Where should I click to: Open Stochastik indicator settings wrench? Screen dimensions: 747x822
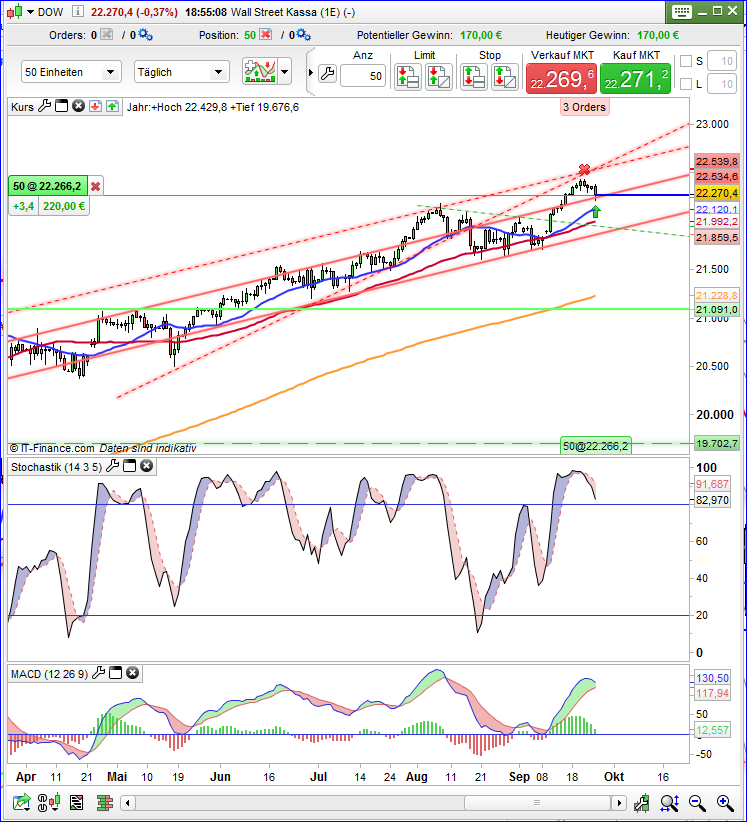(113, 466)
